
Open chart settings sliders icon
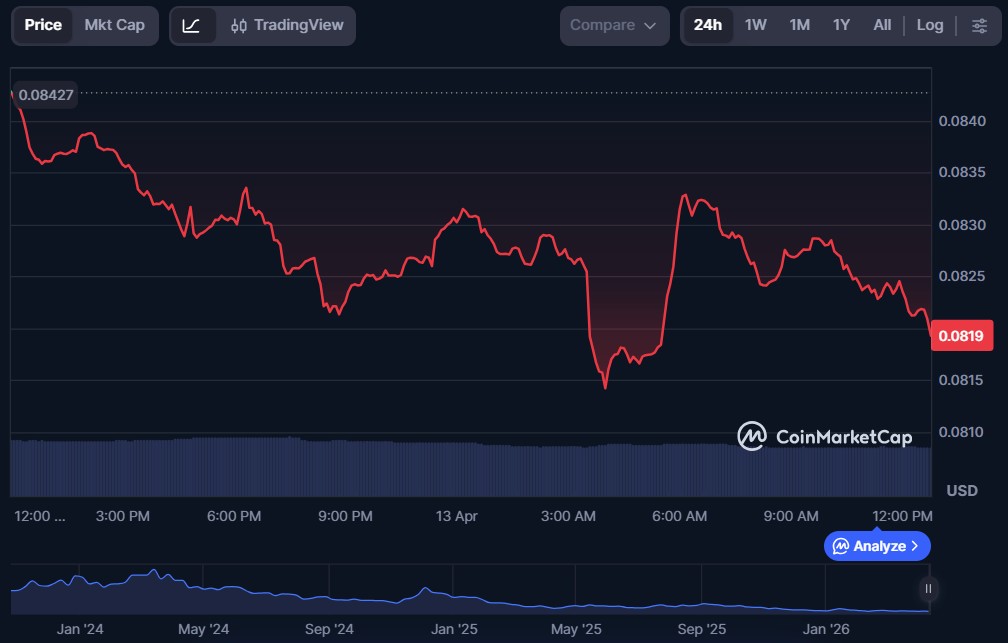coord(979,25)
